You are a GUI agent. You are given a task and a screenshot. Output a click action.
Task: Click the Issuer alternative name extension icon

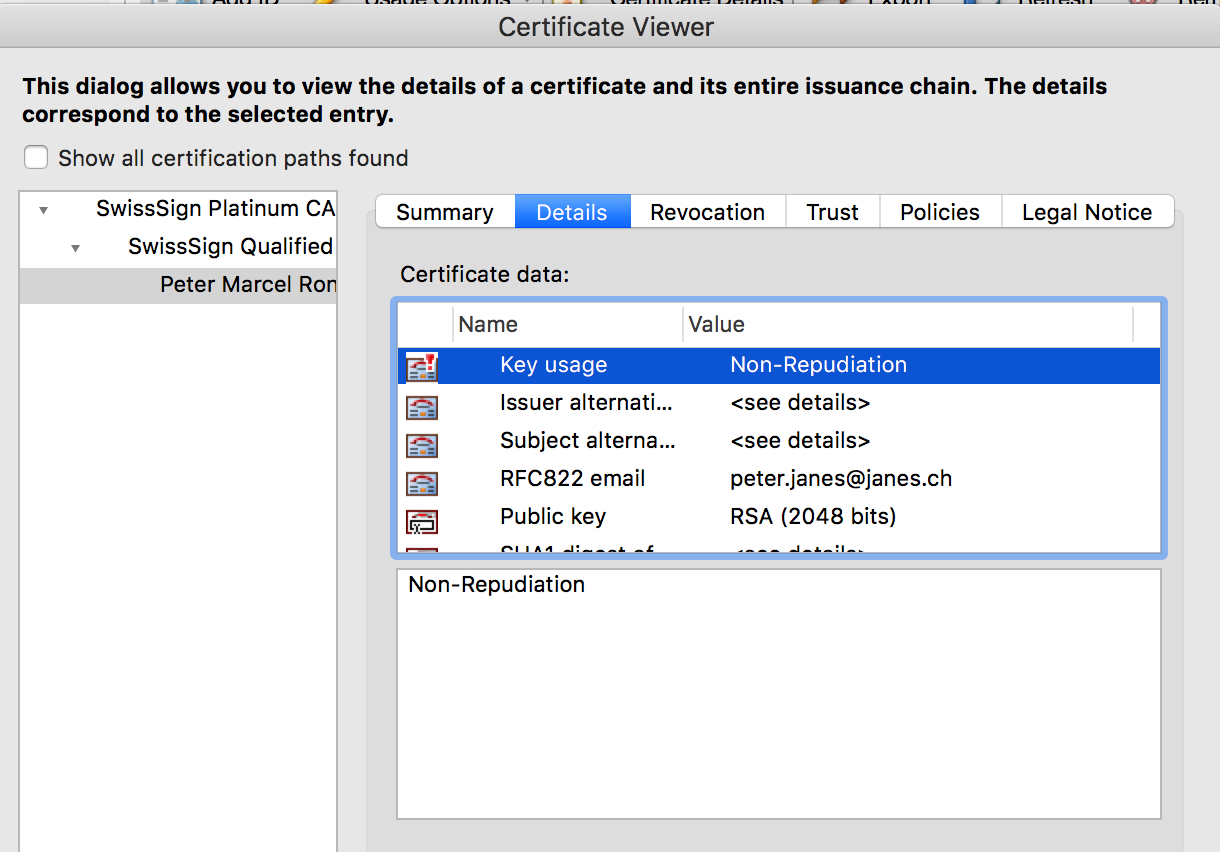(422, 405)
